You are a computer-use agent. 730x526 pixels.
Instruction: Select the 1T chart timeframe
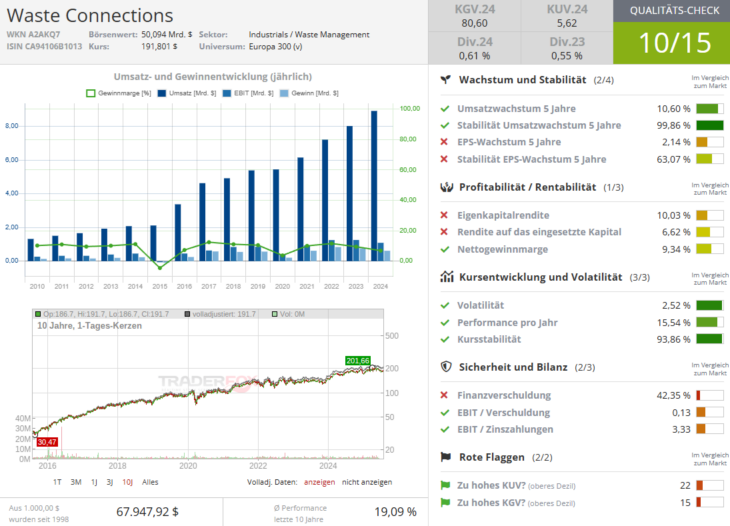pos(57,482)
